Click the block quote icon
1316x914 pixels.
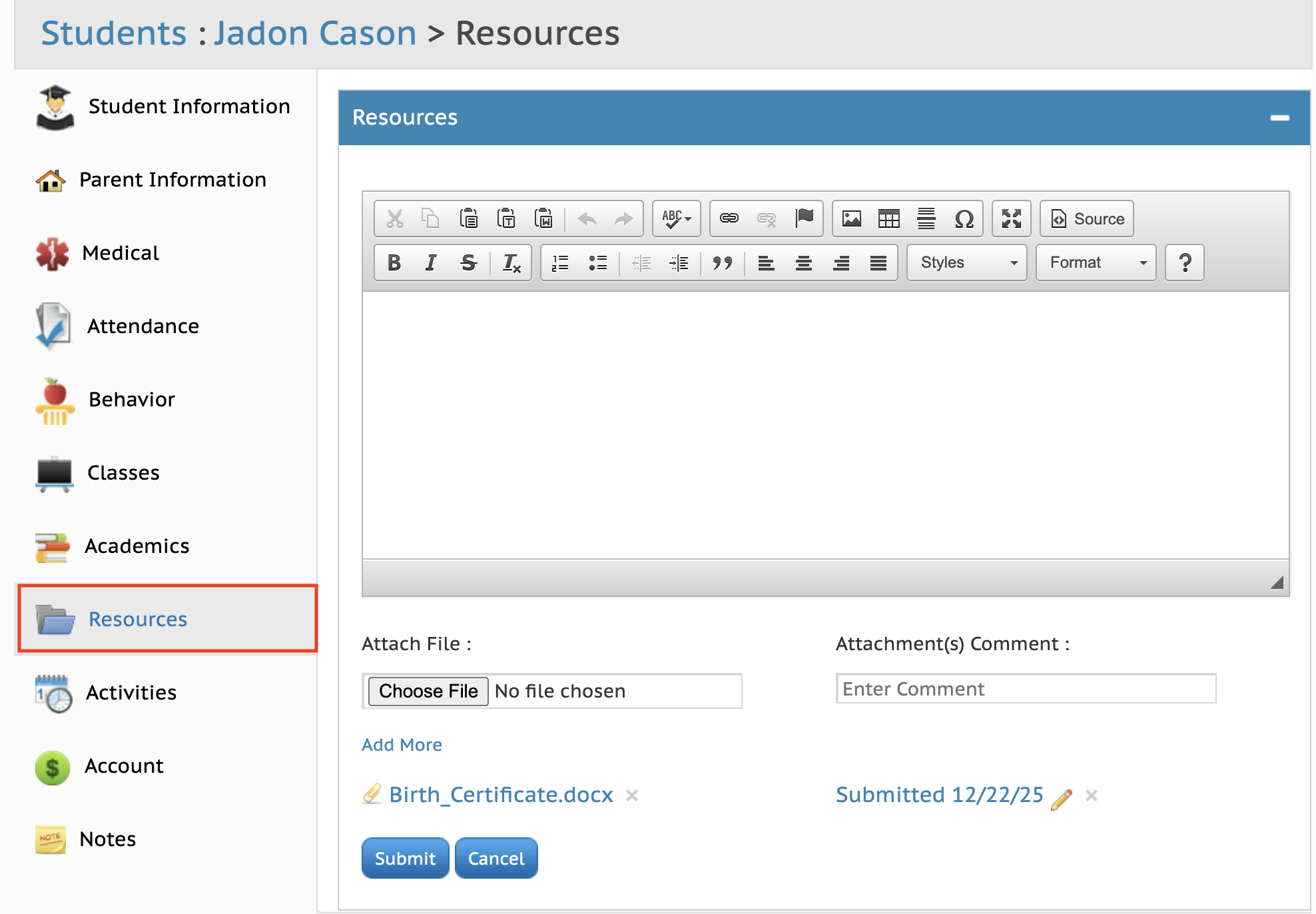722,263
